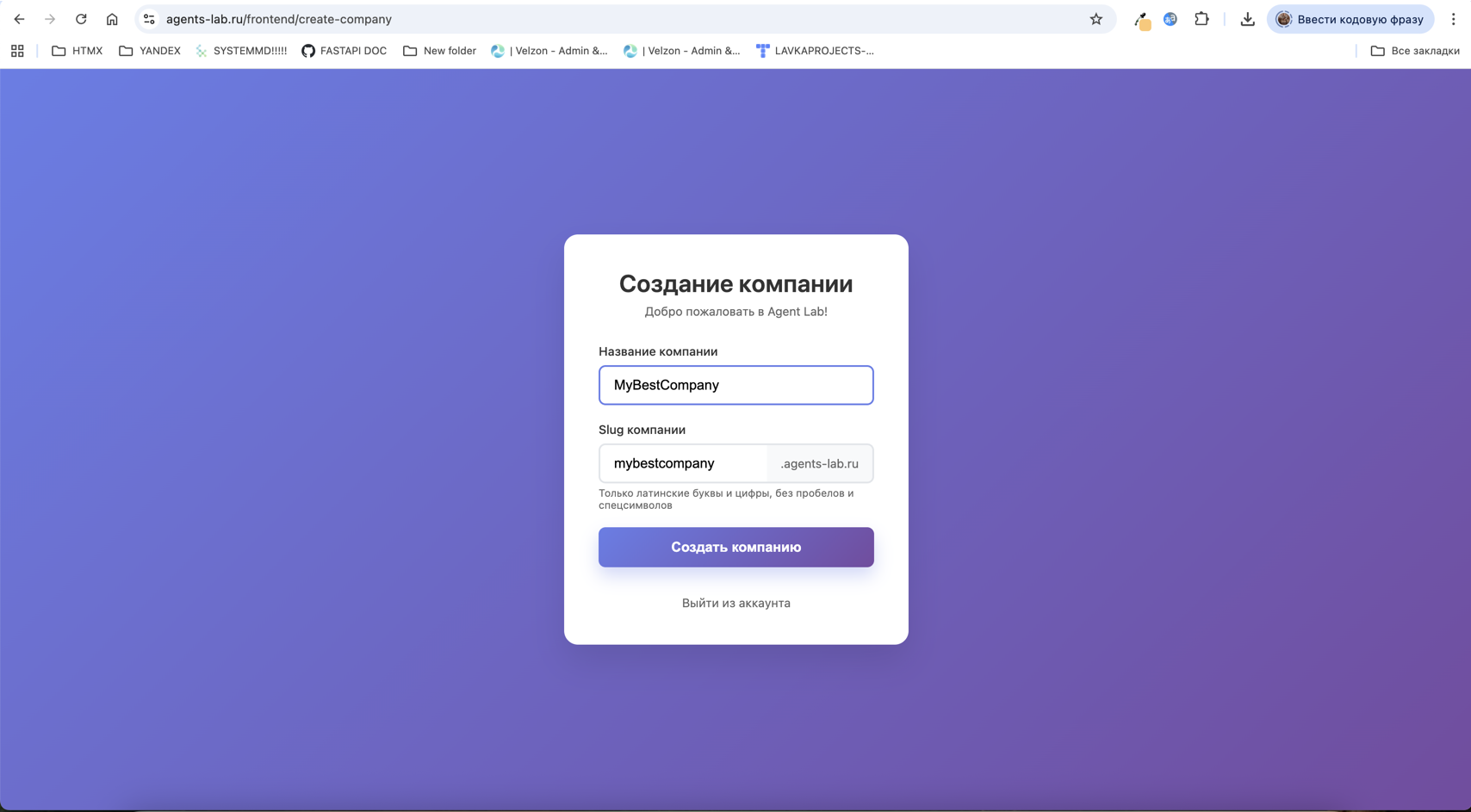Click the "Ввести кодовую фразу" profile button

pyautogui.click(x=1350, y=18)
